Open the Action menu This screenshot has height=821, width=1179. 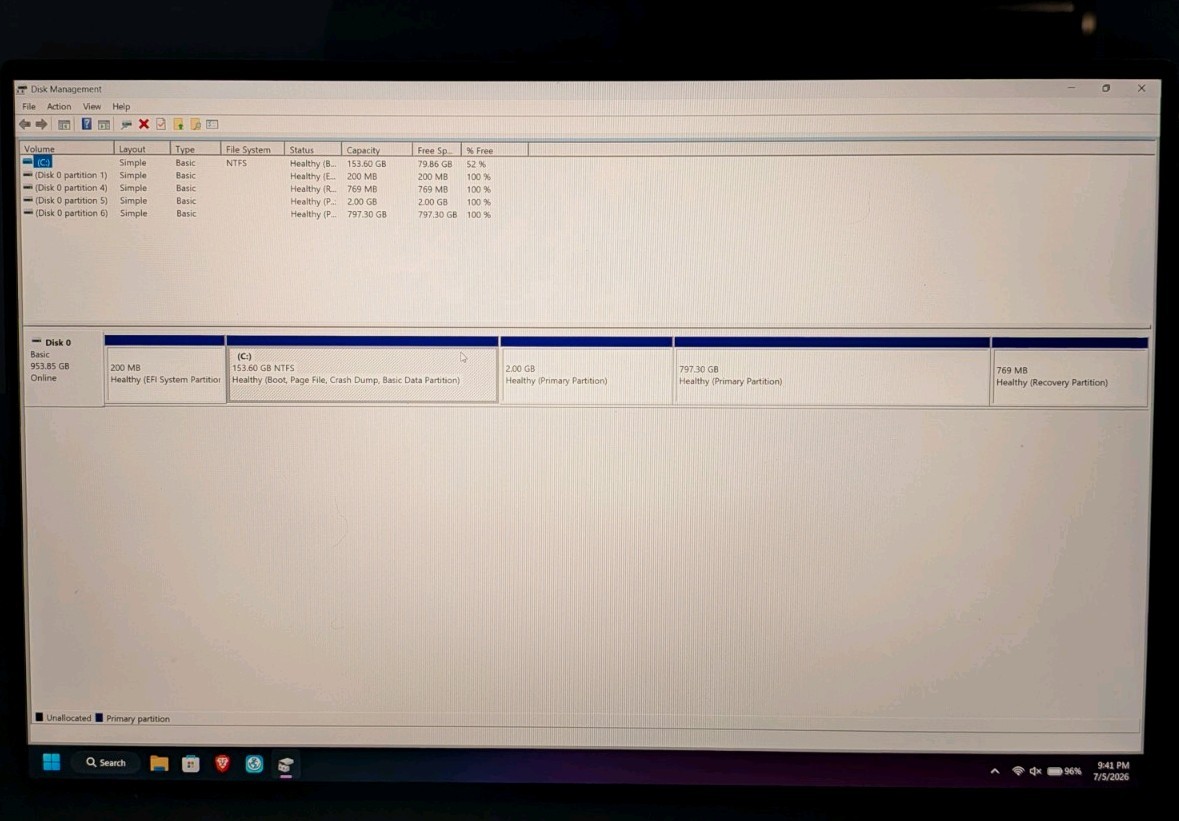[x=59, y=107]
